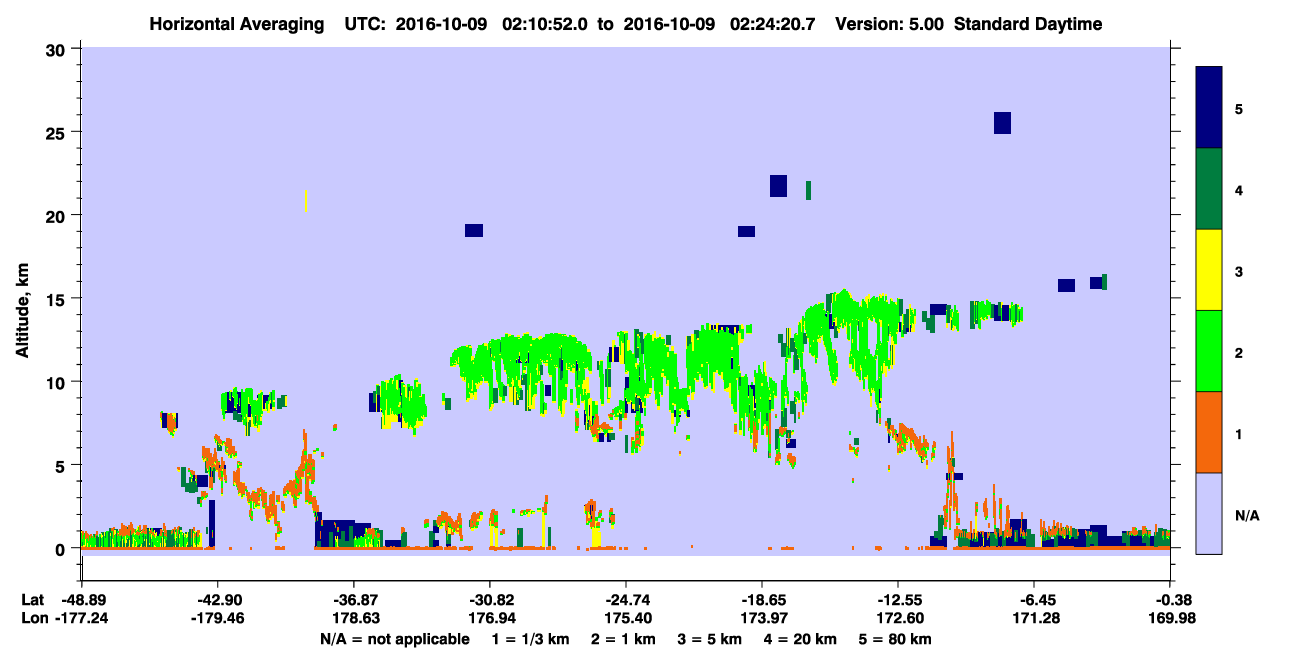Click the legend text '3 = 5 km'
1300x667 pixels.
[709, 639]
